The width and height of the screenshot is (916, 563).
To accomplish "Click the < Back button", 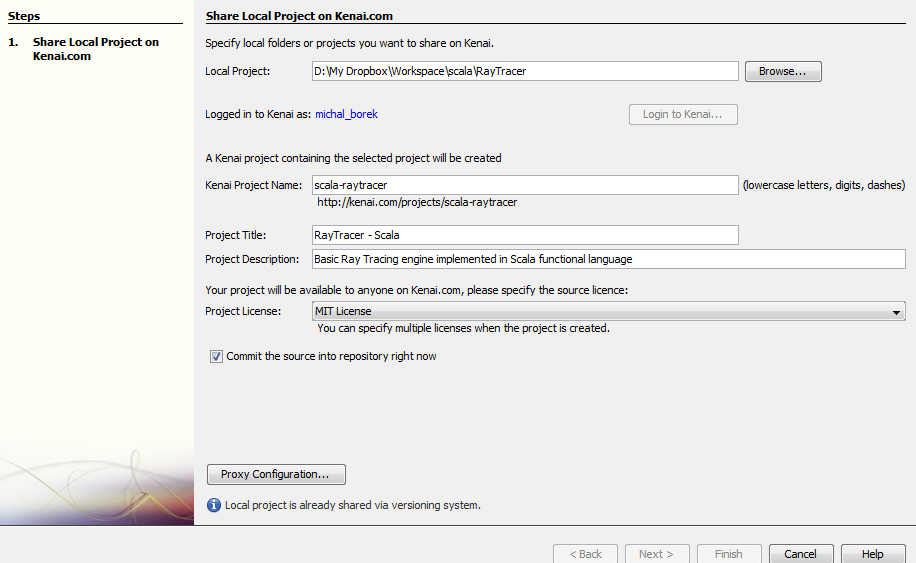I will click(x=585, y=554).
